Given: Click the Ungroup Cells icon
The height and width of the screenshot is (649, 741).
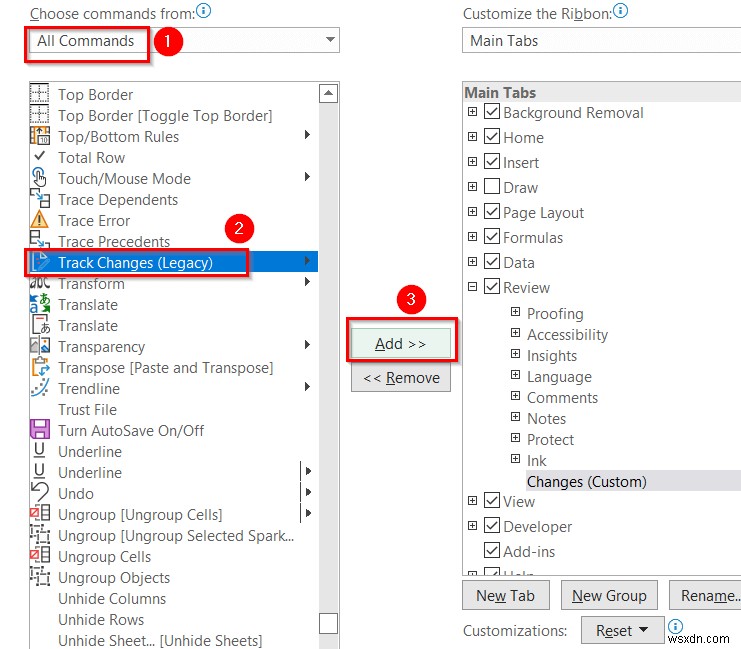Looking at the screenshot, I should pyautogui.click(x=40, y=555).
